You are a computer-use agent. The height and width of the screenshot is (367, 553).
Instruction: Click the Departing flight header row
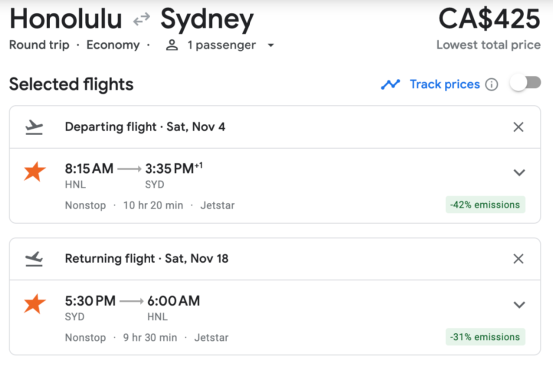tap(275, 127)
